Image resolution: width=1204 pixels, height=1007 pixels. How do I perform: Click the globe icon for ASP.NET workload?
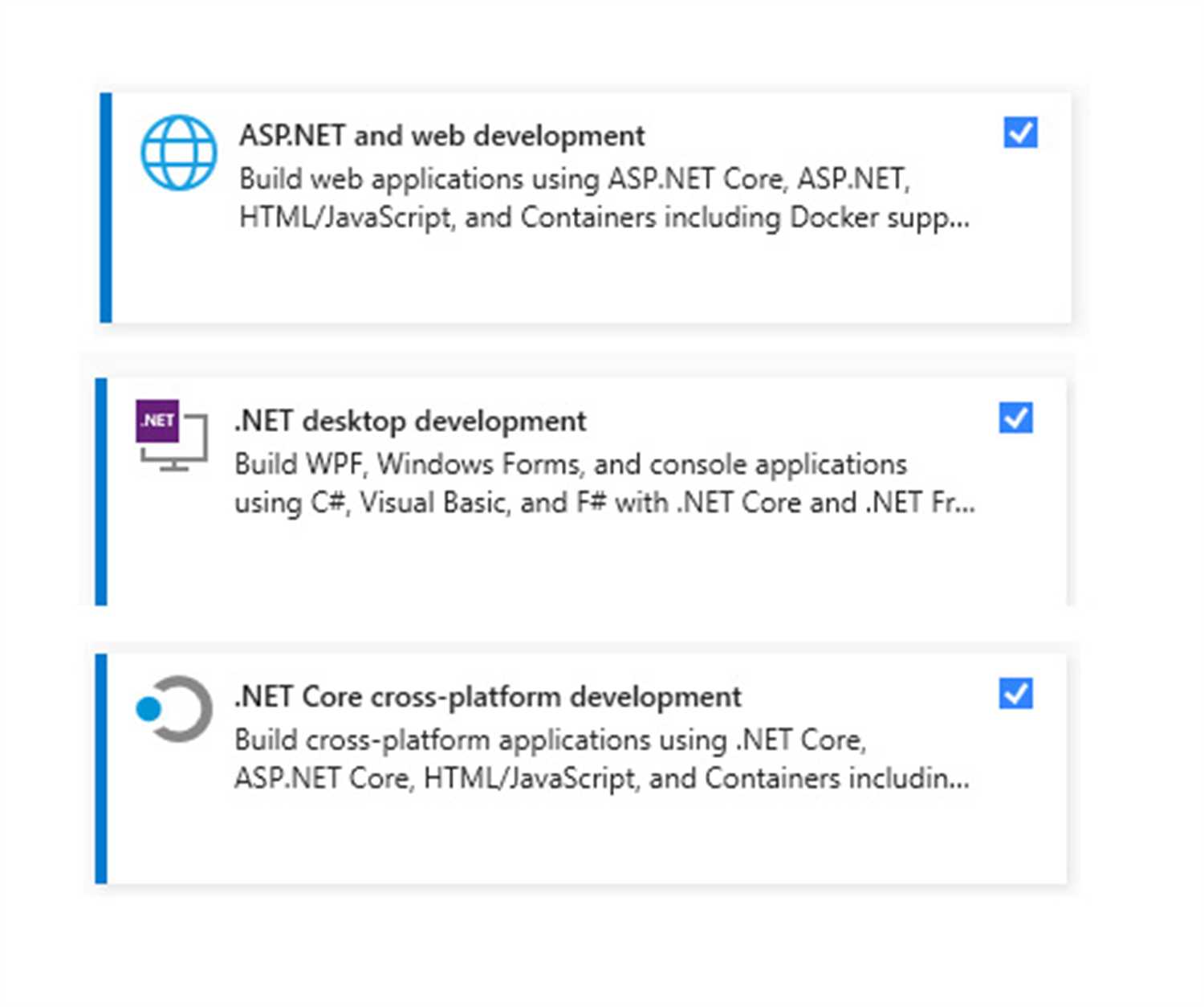pyautogui.click(x=179, y=153)
